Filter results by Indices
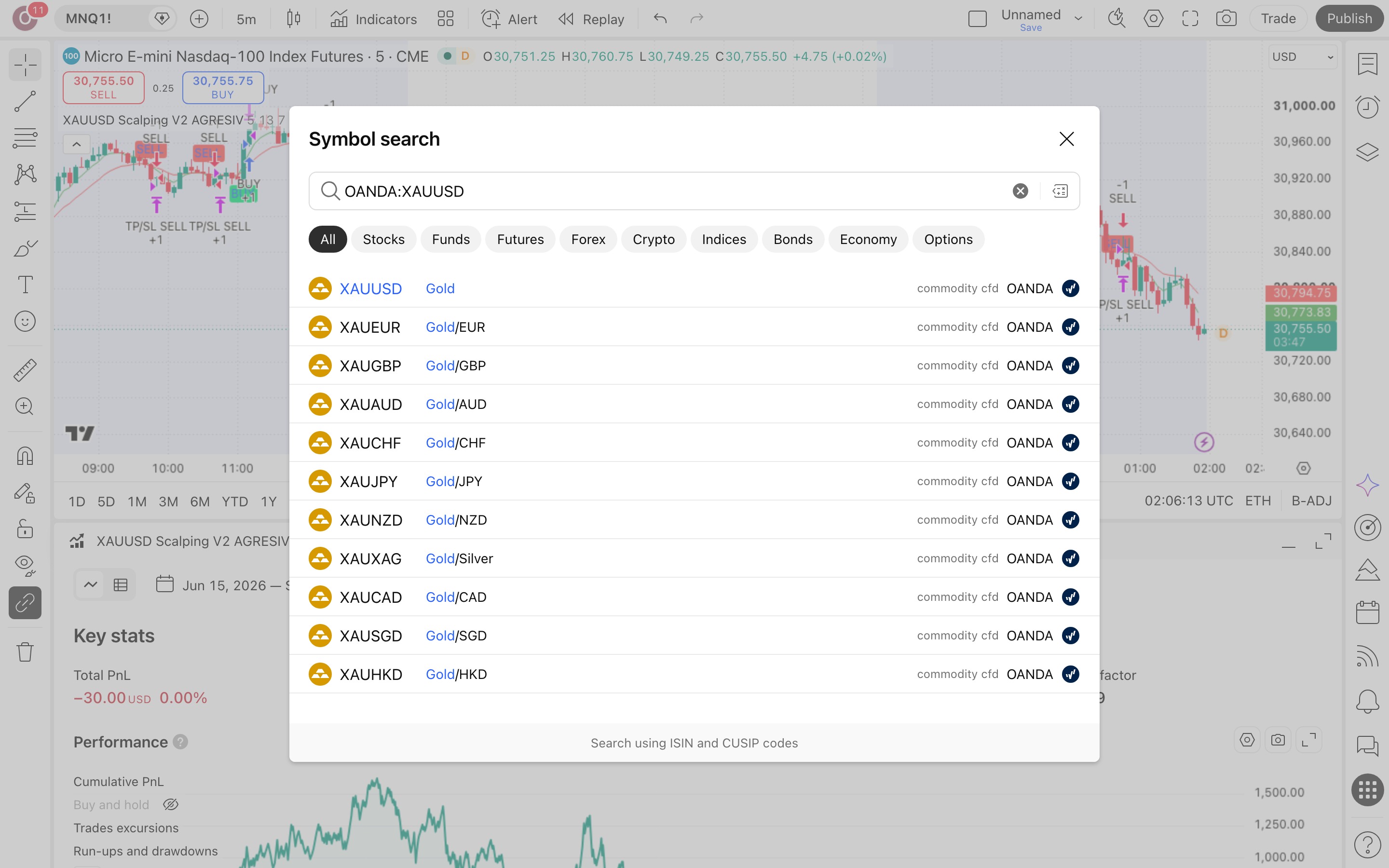1389x868 pixels. click(724, 239)
